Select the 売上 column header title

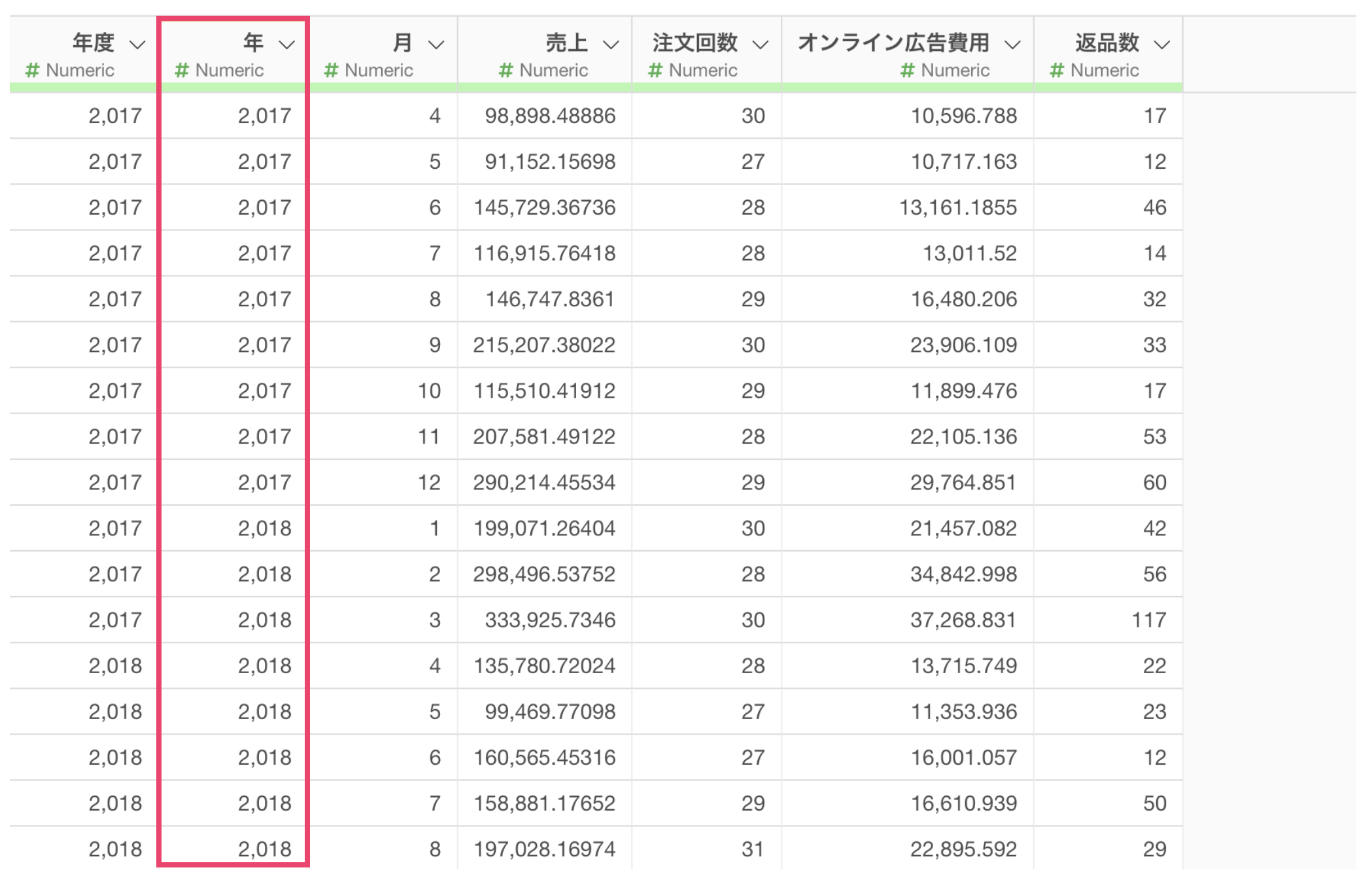pyautogui.click(x=566, y=43)
